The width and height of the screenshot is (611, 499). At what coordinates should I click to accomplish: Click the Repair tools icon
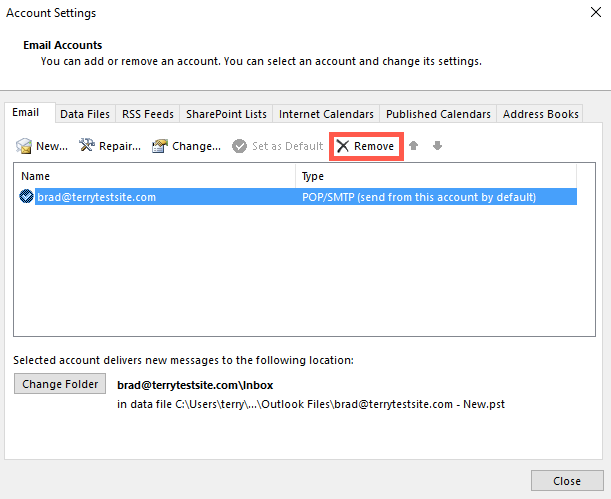click(87, 146)
